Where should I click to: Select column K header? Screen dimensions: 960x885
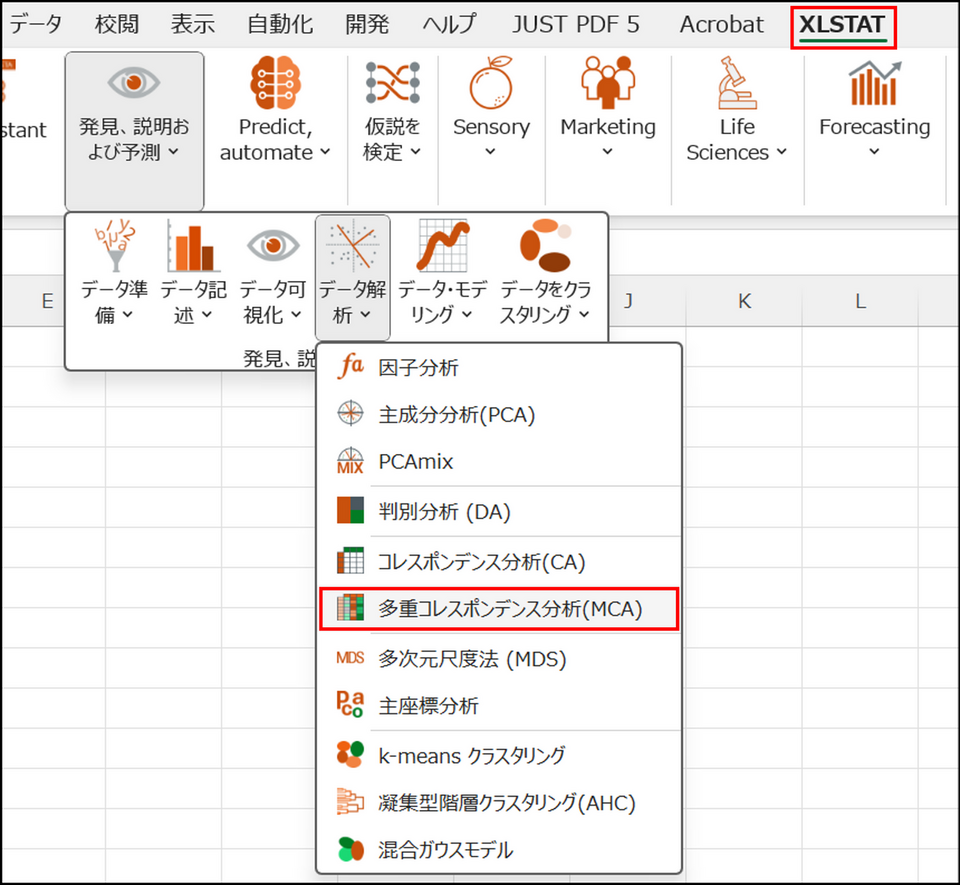tap(744, 300)
